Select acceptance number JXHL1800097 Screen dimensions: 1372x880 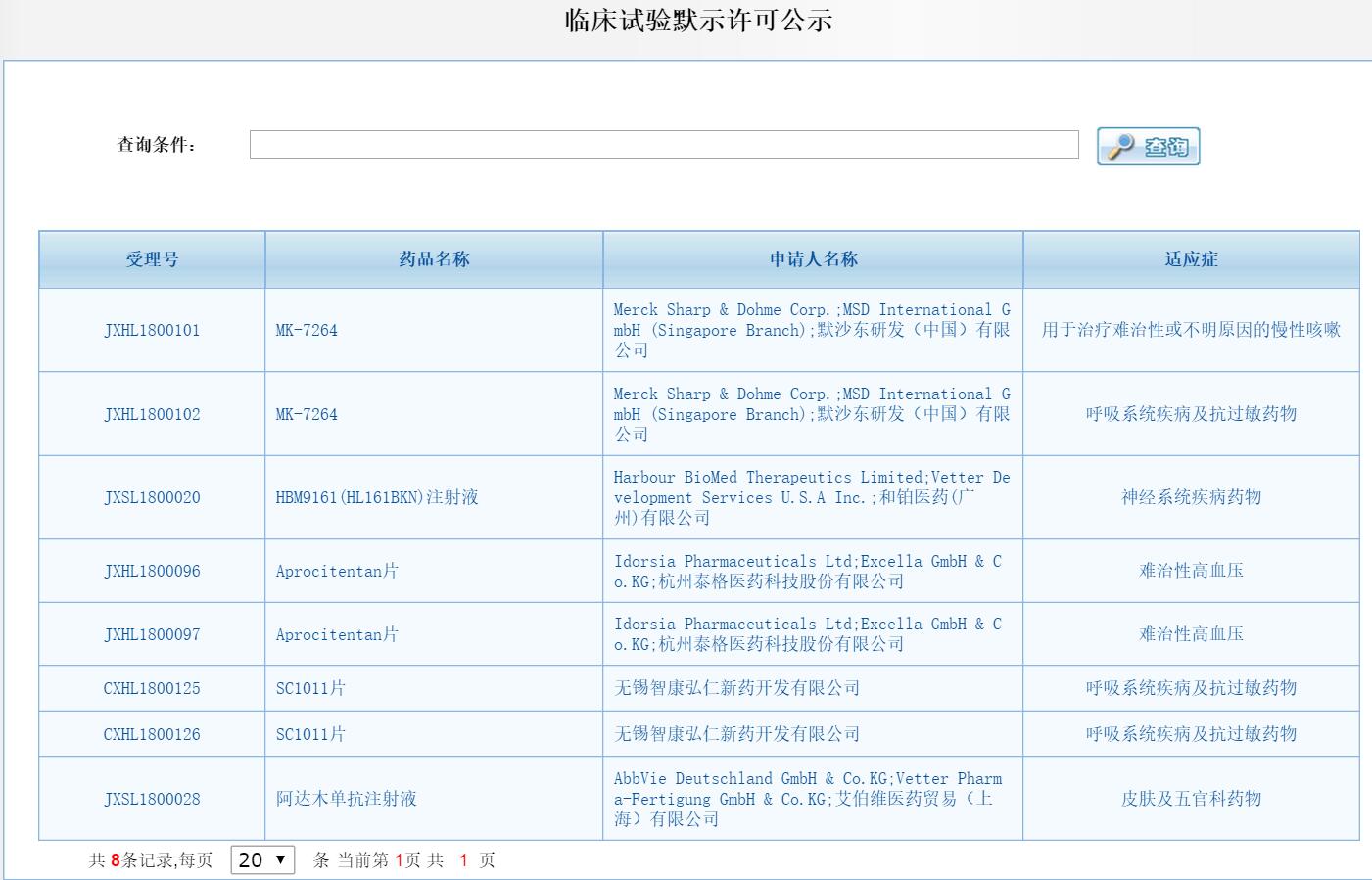coord(152,635)
